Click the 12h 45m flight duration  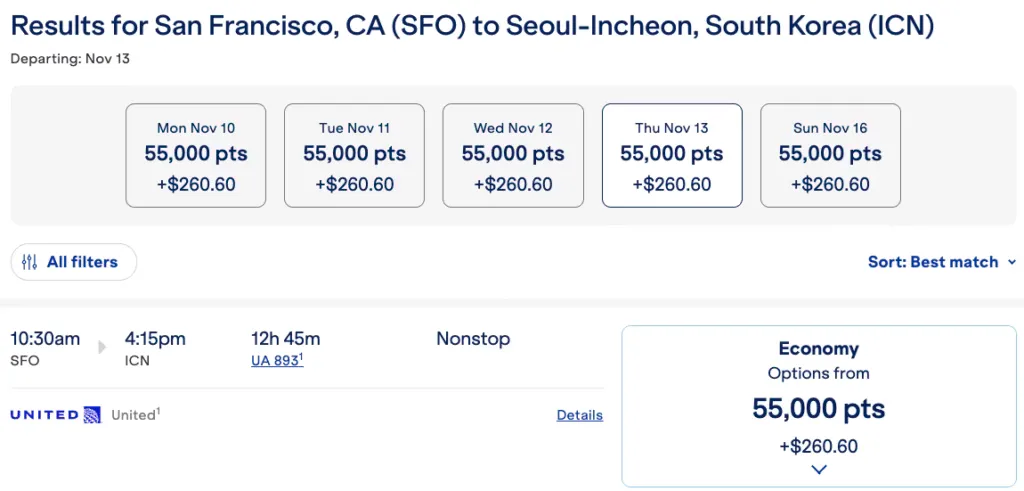pyautogui.click(x=285, y=339)
